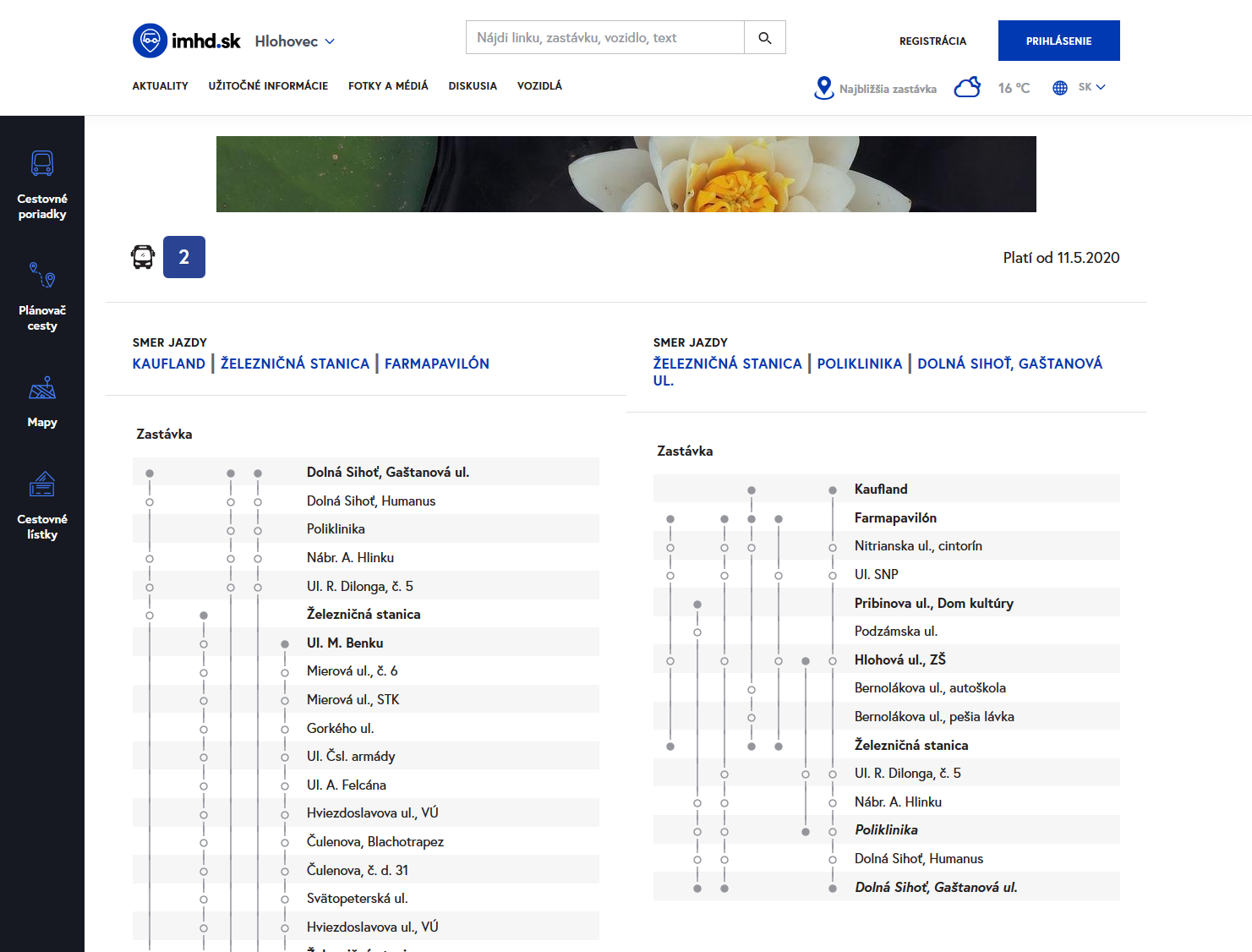1252x952 pixels.
Task: Select the line 2 number badge
Action: [184, 257]
